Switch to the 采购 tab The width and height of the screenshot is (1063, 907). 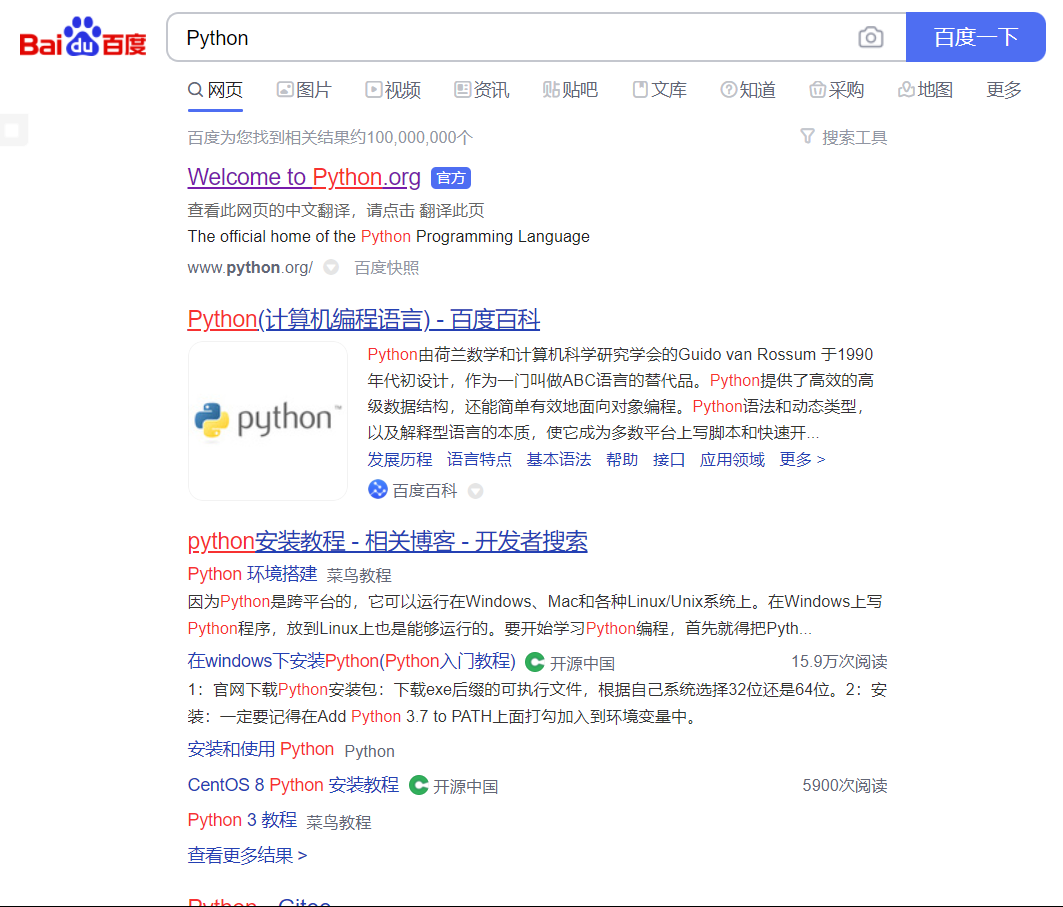[x=837, y=90]
